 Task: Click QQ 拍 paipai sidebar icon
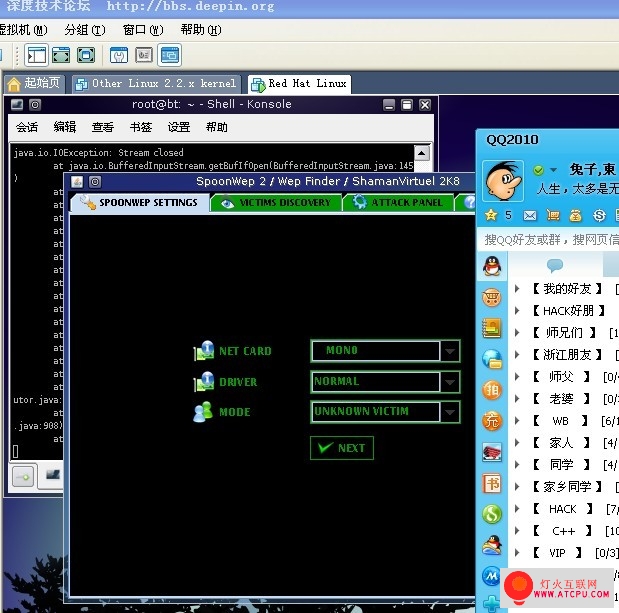point(492,390)
